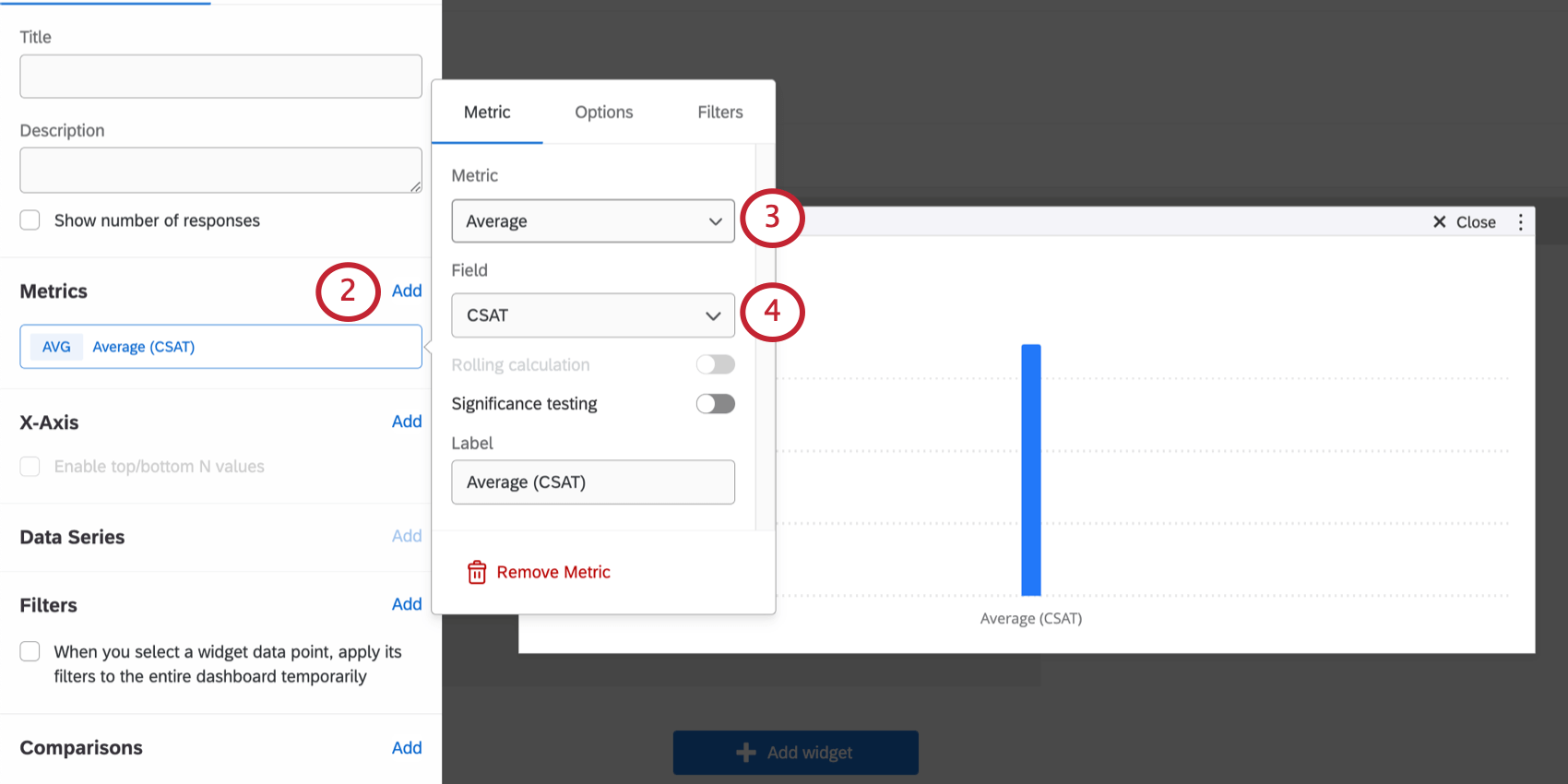
Task: Toggle the Rolling calculation switch
Action: click(x=716, y=365)
